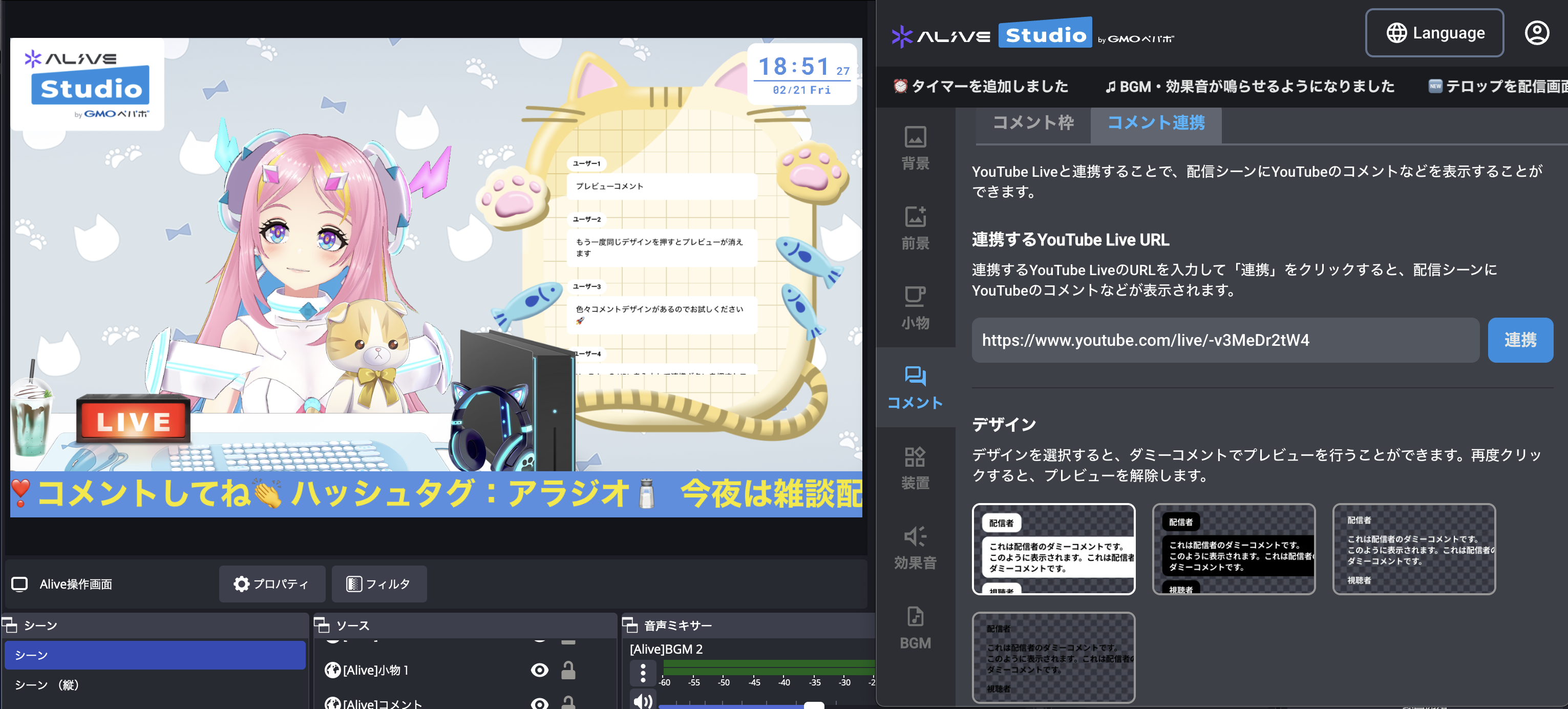Click the シーン panel dock icon
The height and width of the screenshot is (709, 1568).
click(10, 625)
